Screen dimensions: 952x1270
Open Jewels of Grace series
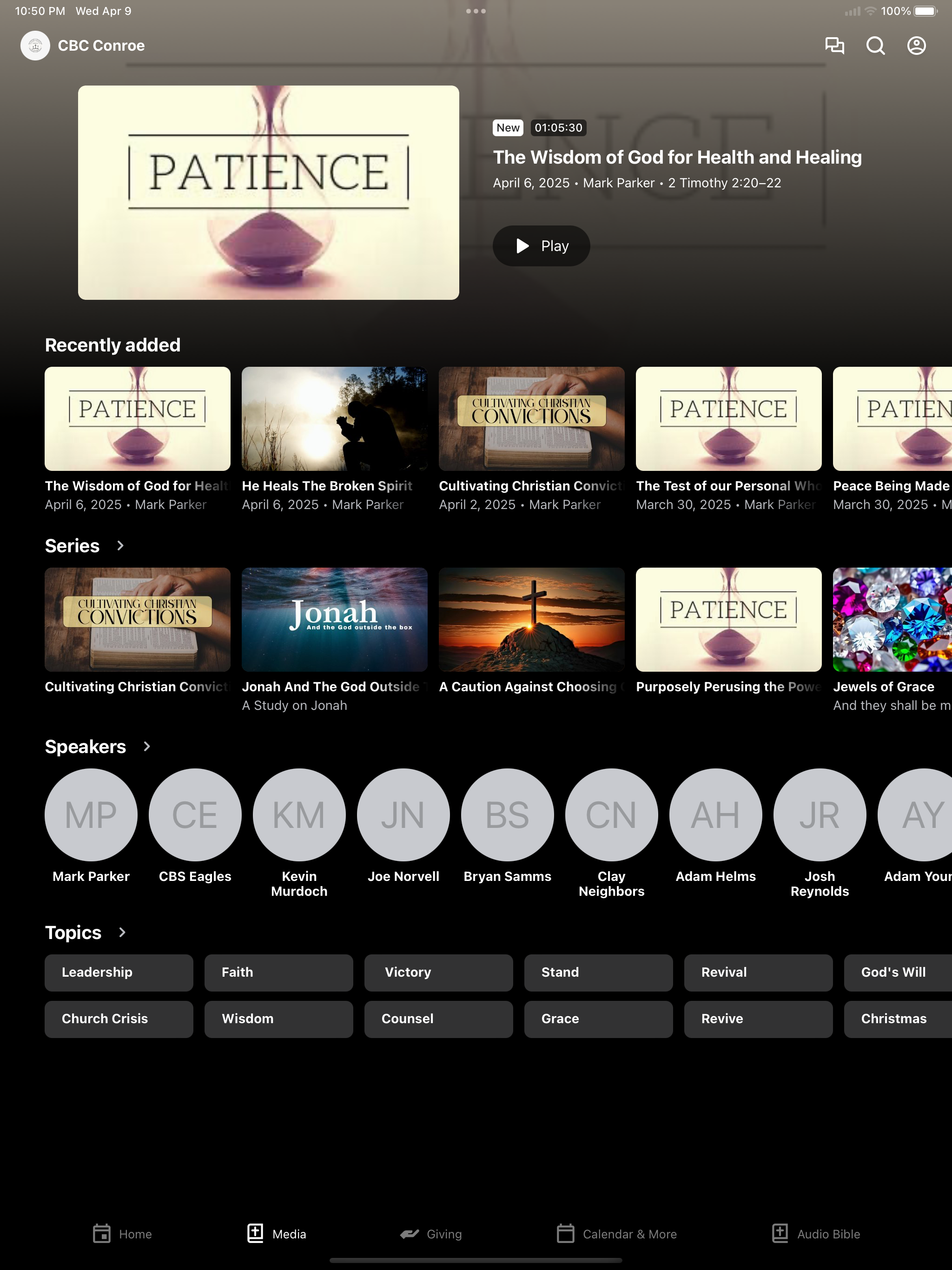coord(892,640)
